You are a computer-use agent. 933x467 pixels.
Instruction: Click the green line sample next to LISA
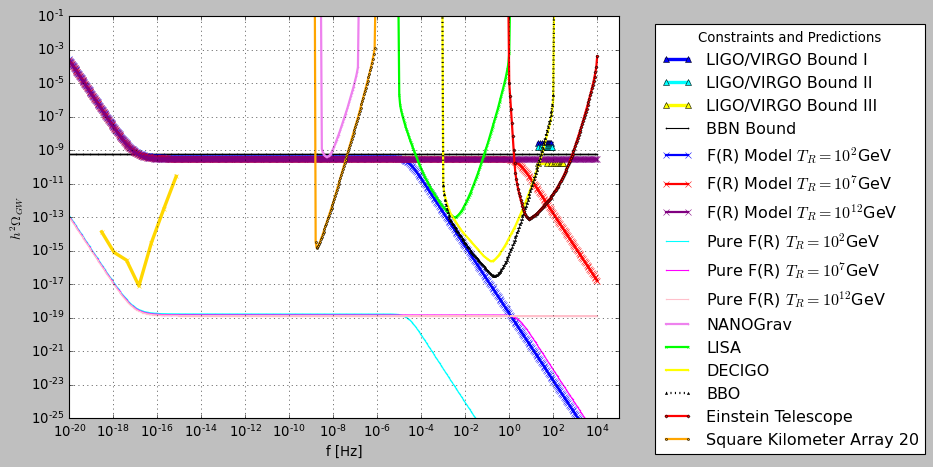pos(678,347)
